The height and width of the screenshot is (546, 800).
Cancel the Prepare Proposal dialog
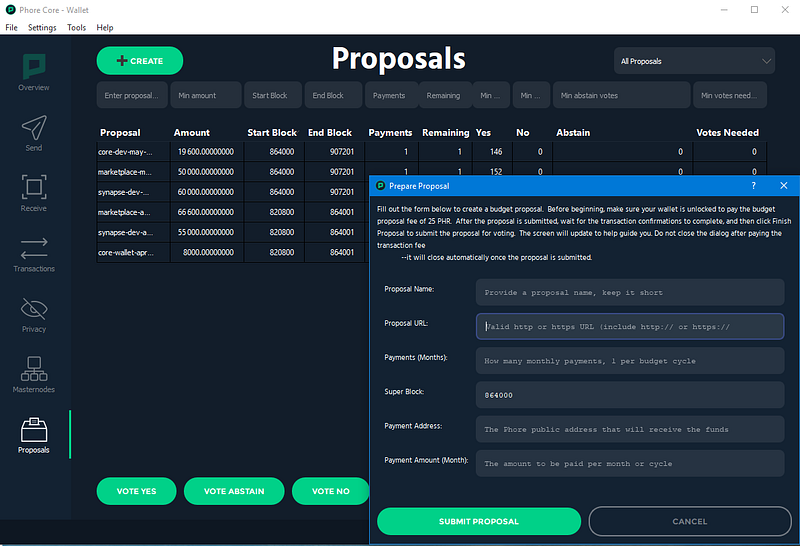click(690, 522)
